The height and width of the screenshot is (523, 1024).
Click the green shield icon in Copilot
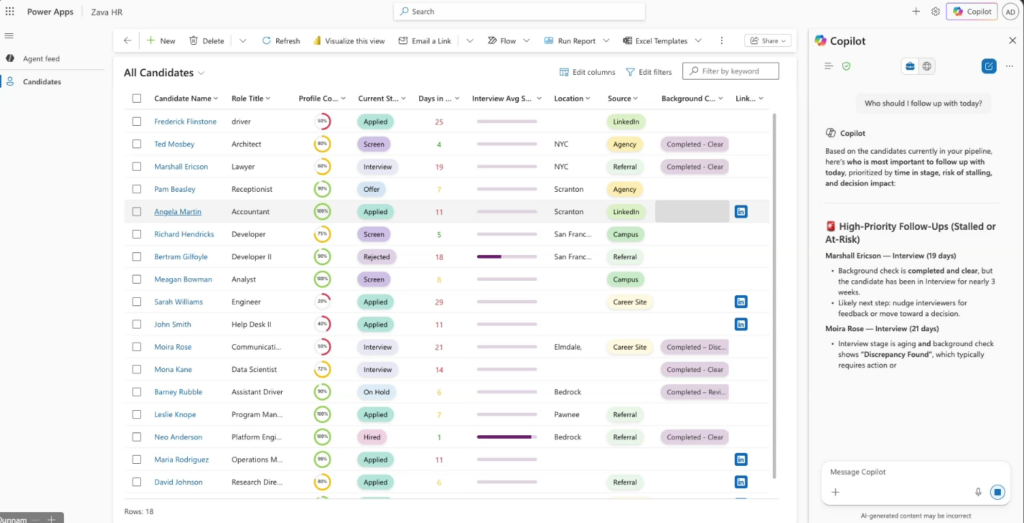(846, 66)
